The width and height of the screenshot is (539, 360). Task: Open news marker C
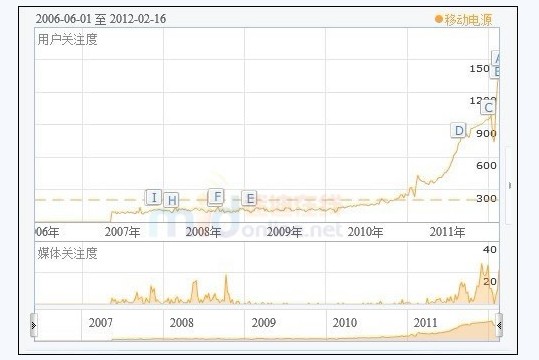[488, 108]
